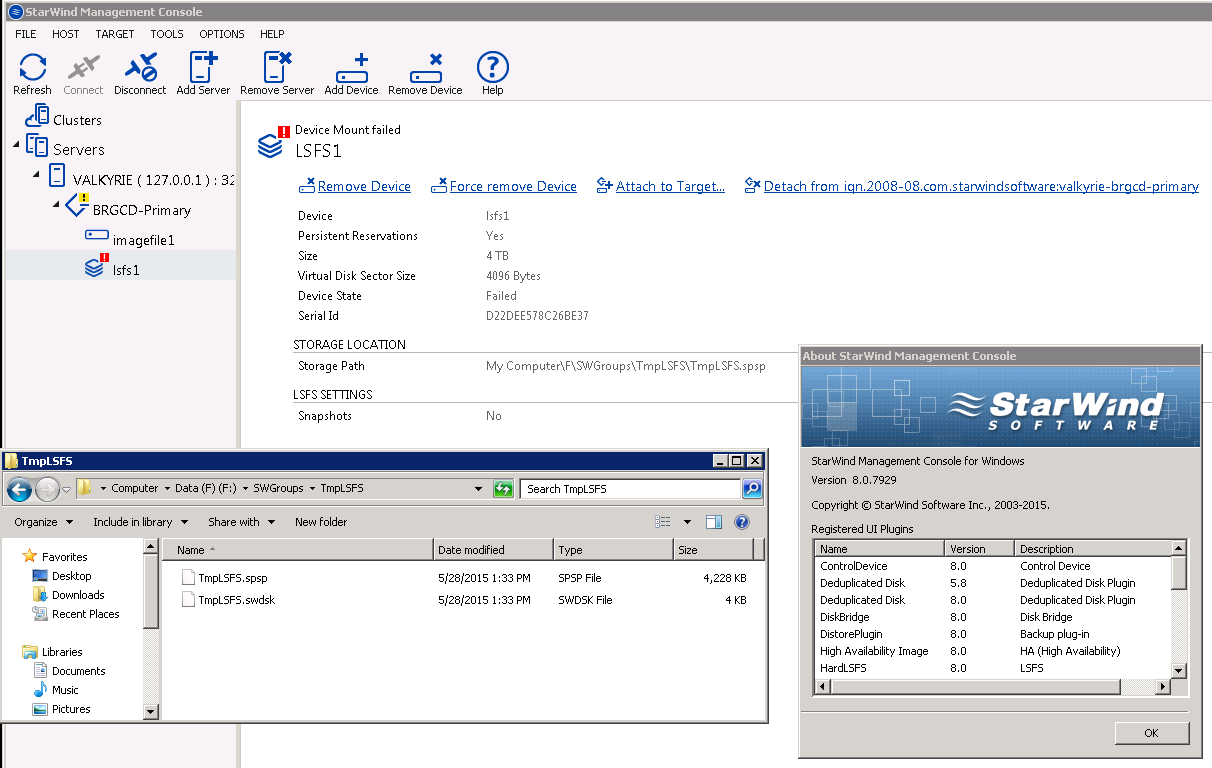Open Music library in Explorer navigation pane
This screenshot has height=768, width=1212.
coord(65,690)
